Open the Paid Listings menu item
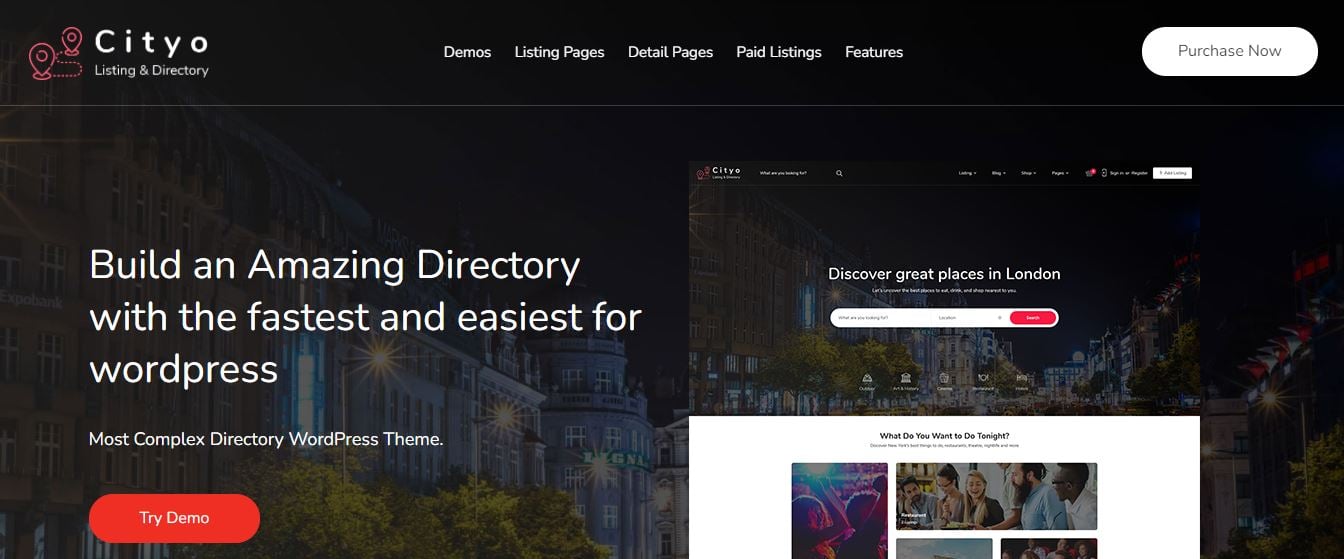1344x559 pixels. click(778, 52)
